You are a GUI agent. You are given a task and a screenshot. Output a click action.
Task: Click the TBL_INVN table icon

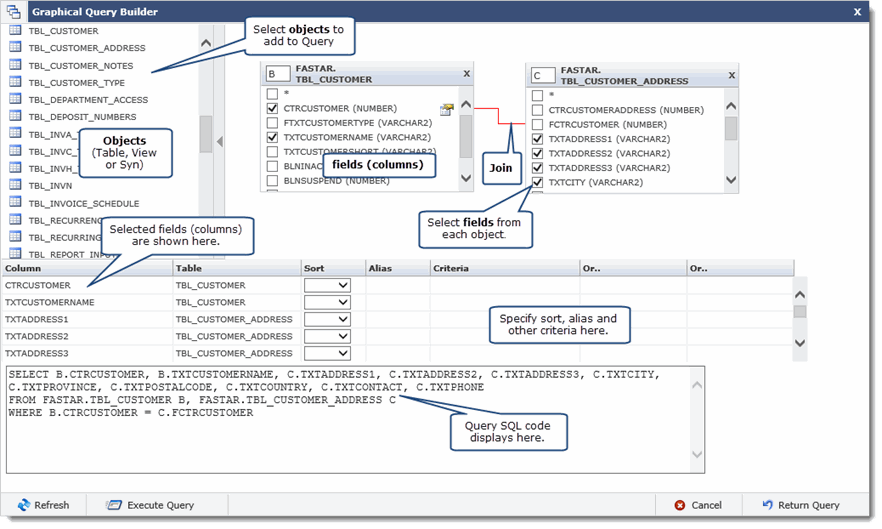tap(16, 185)
